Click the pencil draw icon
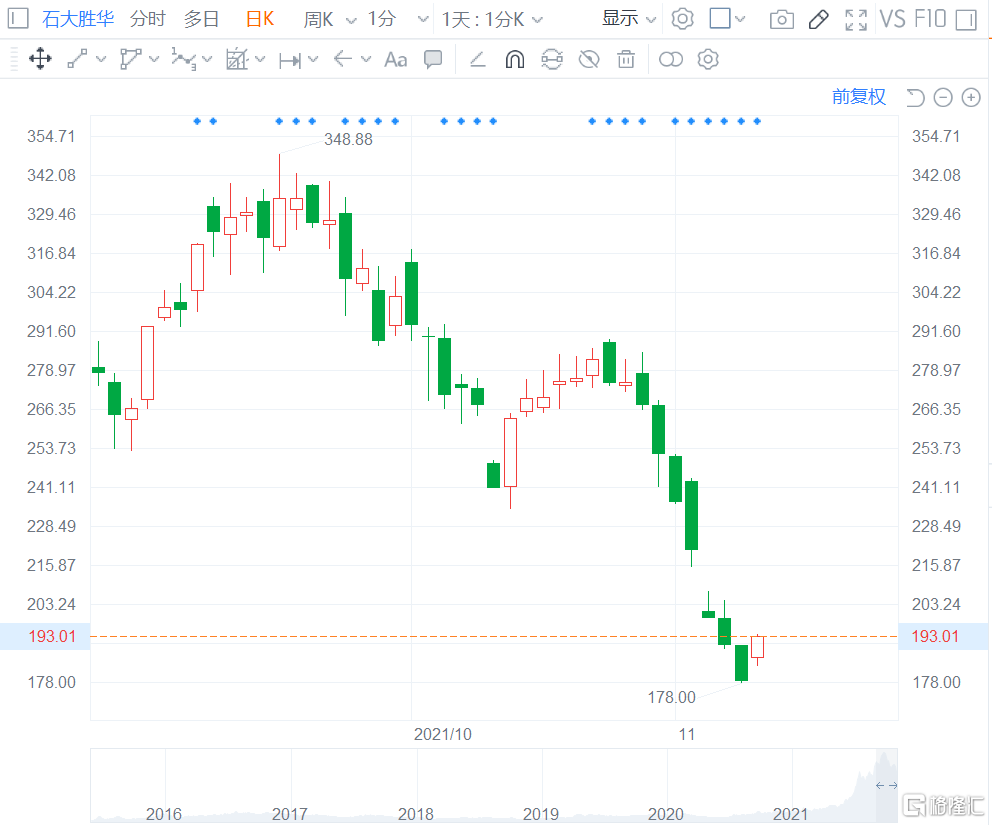The image size is (992, 825). click(819, 20)
